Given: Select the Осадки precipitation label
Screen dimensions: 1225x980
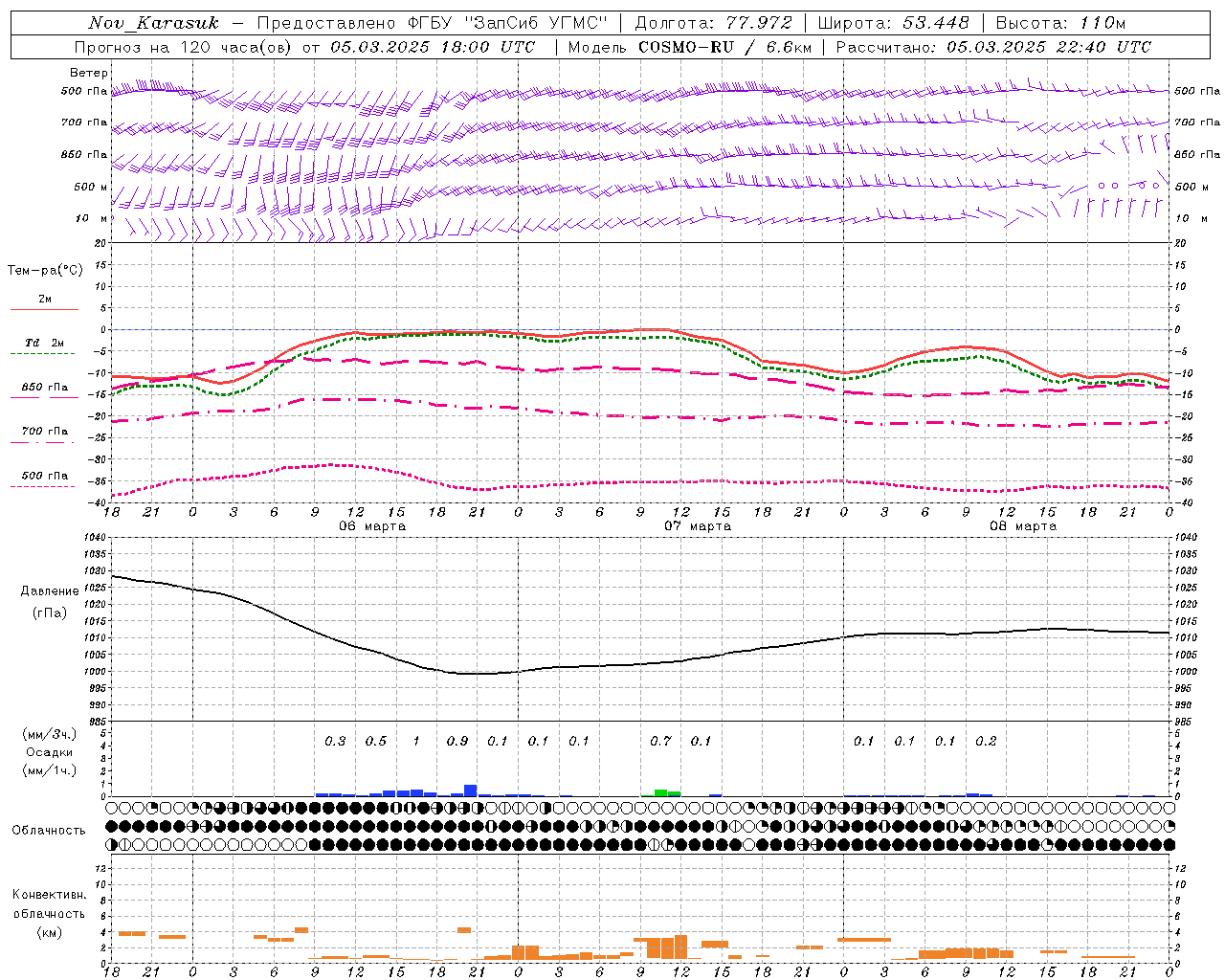Looking at the screenshot, I should 50,752.
